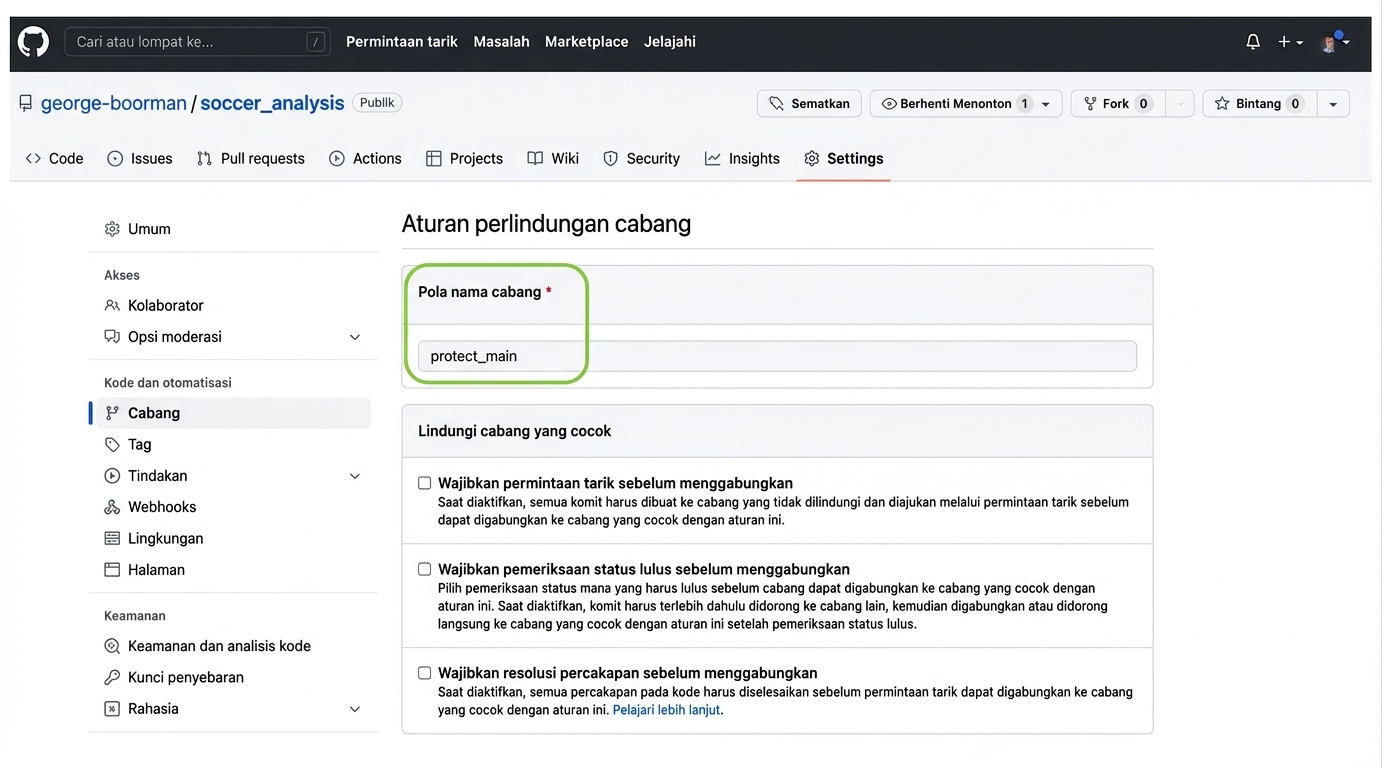Open the notifications bell icon
The height and width of the screenshot is (768, 1382).
[x=1253, y=42]
